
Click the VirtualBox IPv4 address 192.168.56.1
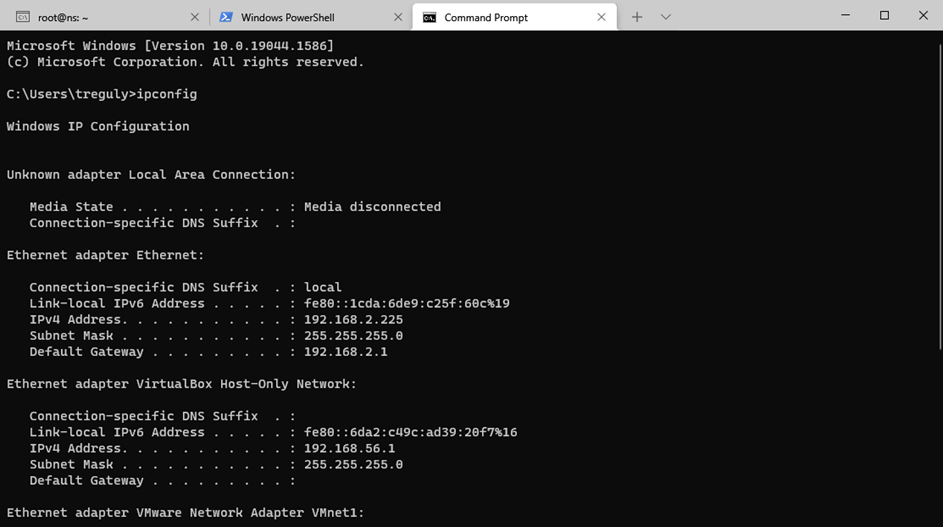point(349,448)
